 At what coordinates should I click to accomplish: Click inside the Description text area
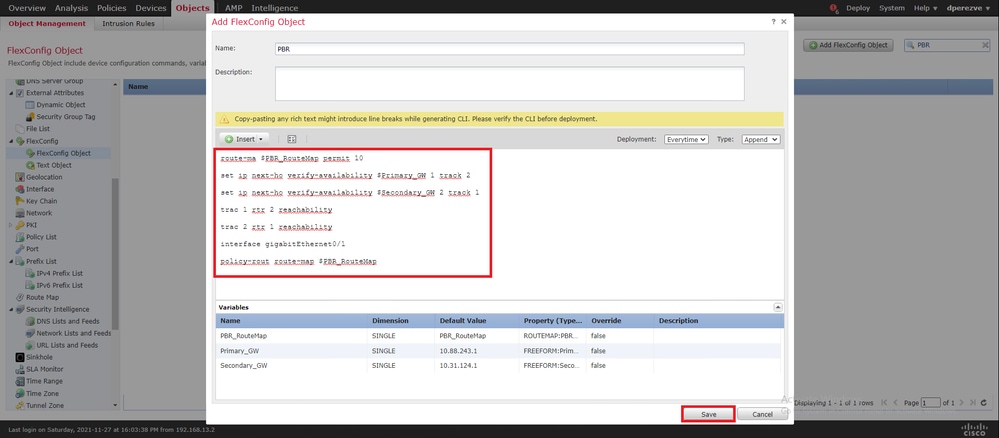[510, 84]
